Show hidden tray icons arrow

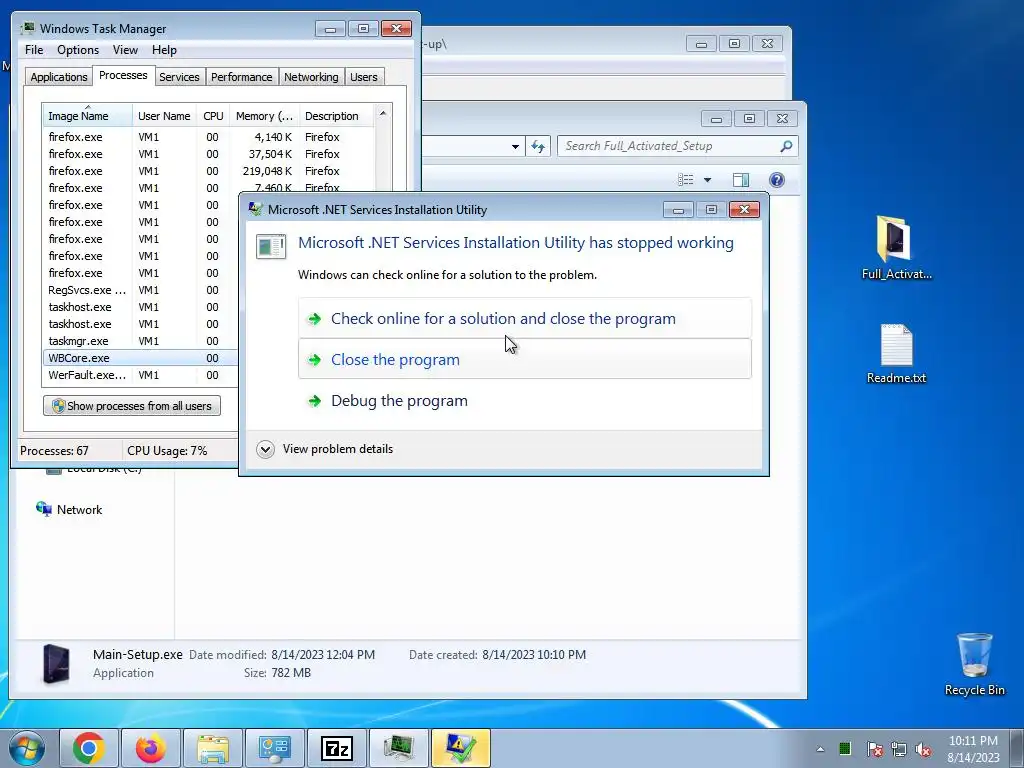coord(820,749)
